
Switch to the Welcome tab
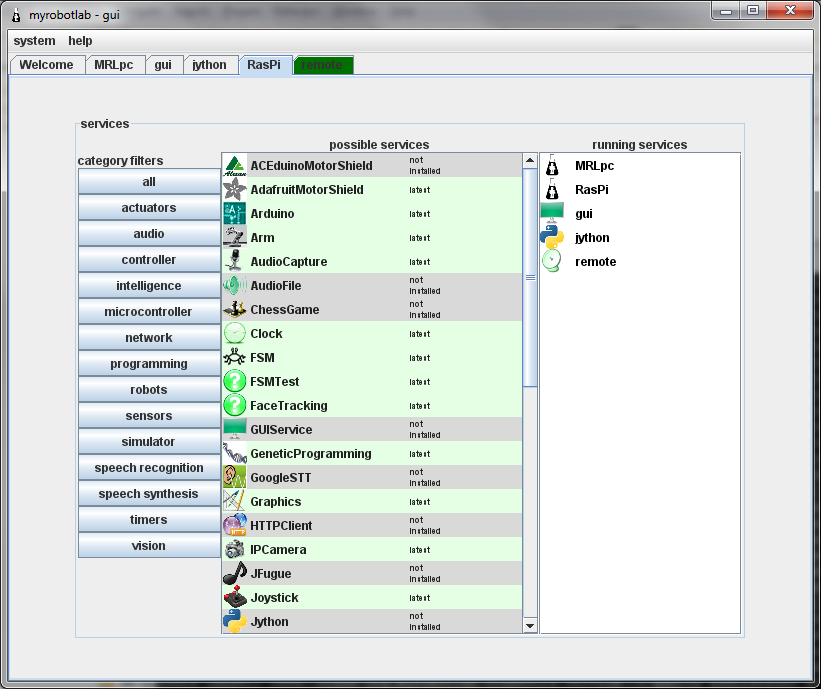coord(47,65)
